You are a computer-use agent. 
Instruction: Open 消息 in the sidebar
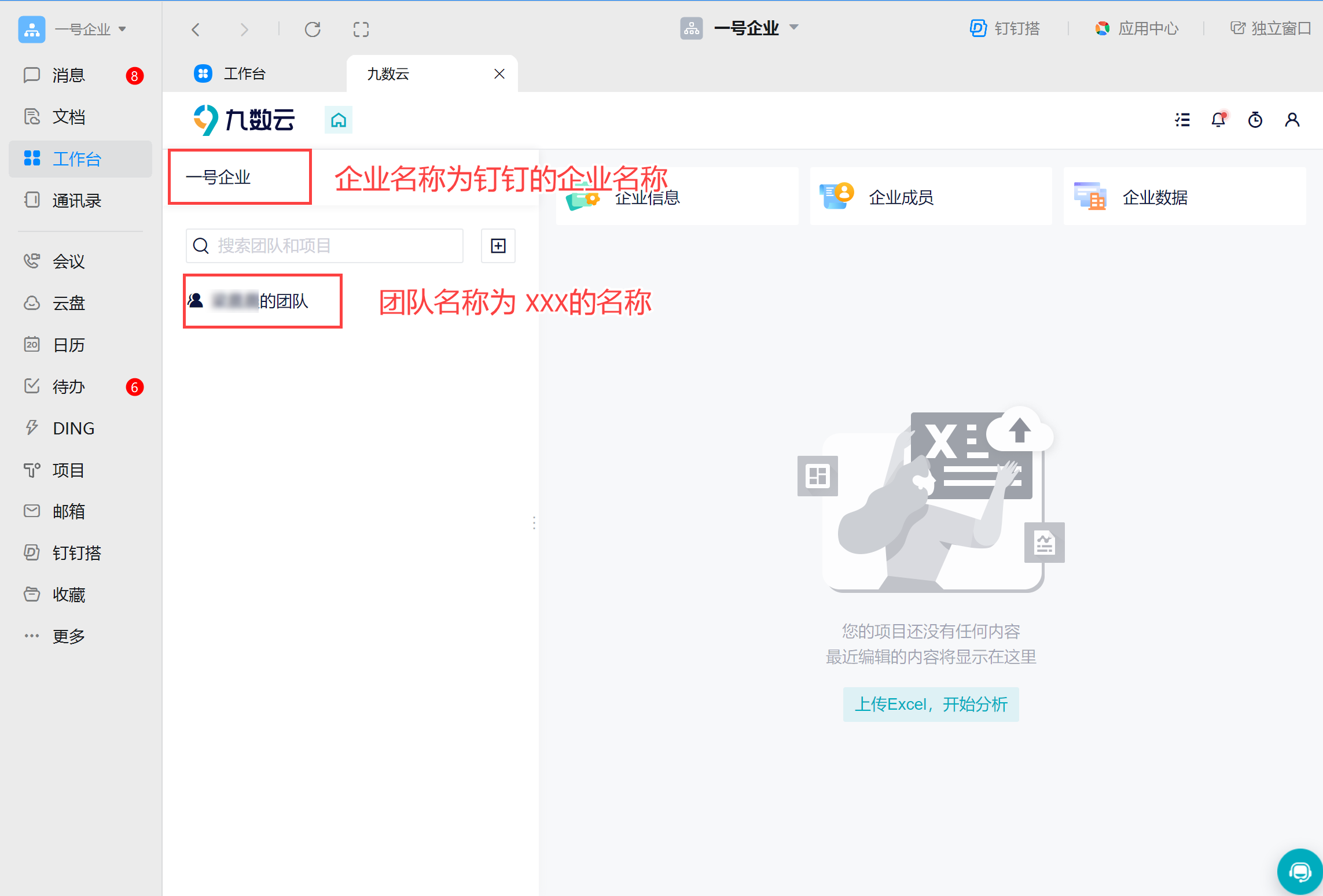pos(68,75)
